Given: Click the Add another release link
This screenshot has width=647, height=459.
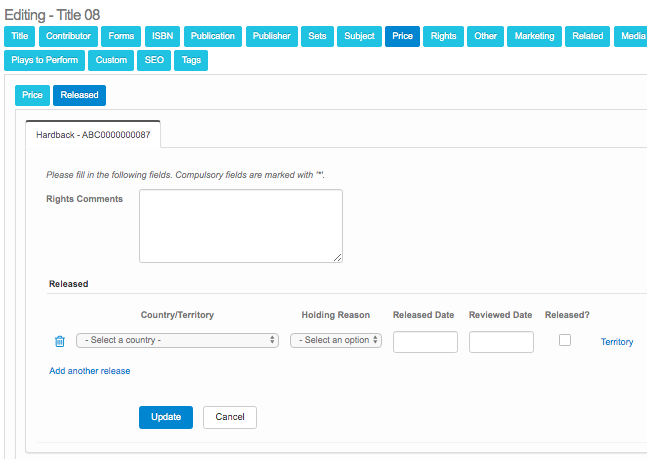Looking at the screenshot, I should coord(90,371).
